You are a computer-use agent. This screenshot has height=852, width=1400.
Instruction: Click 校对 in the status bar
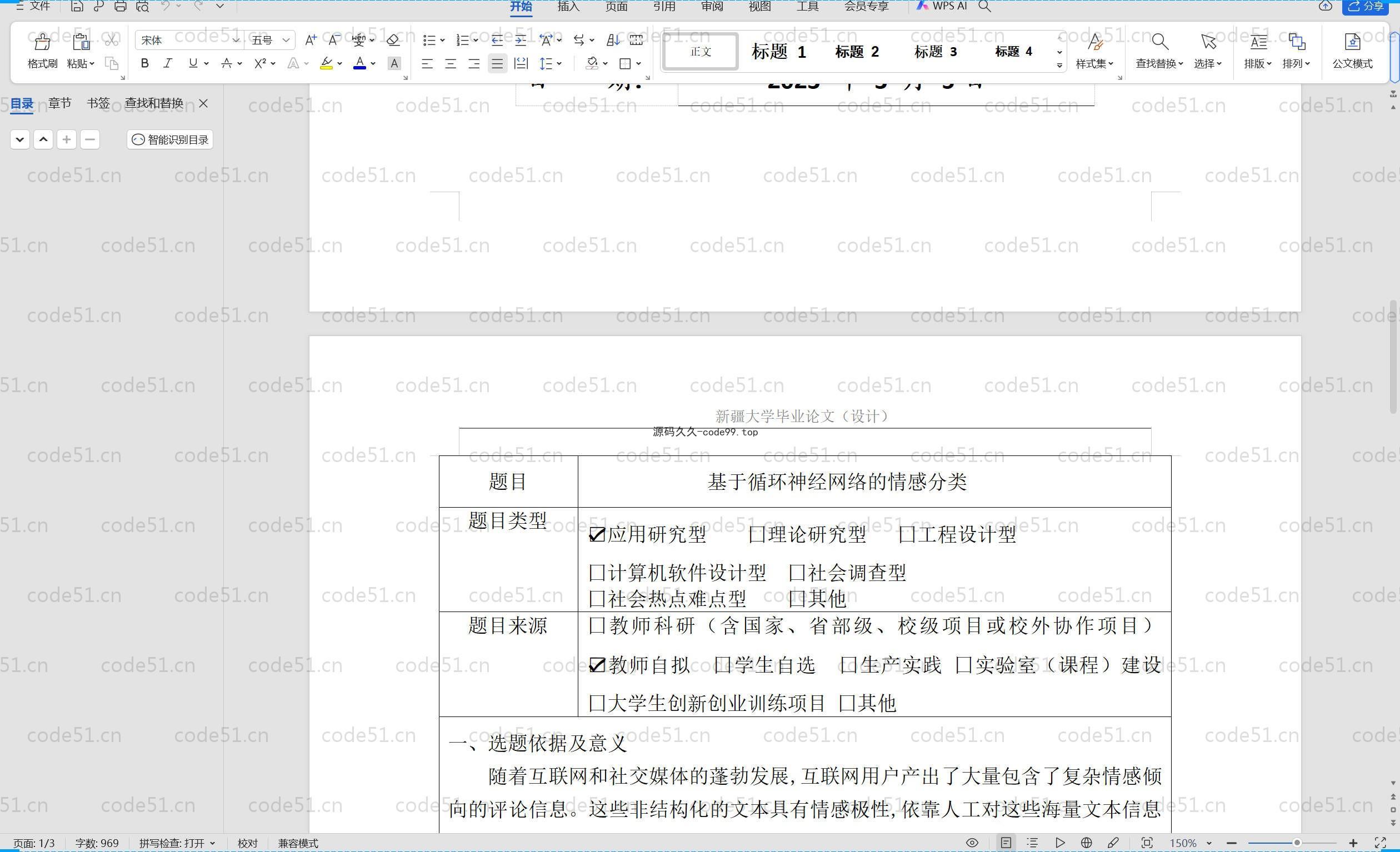(247, 844)
